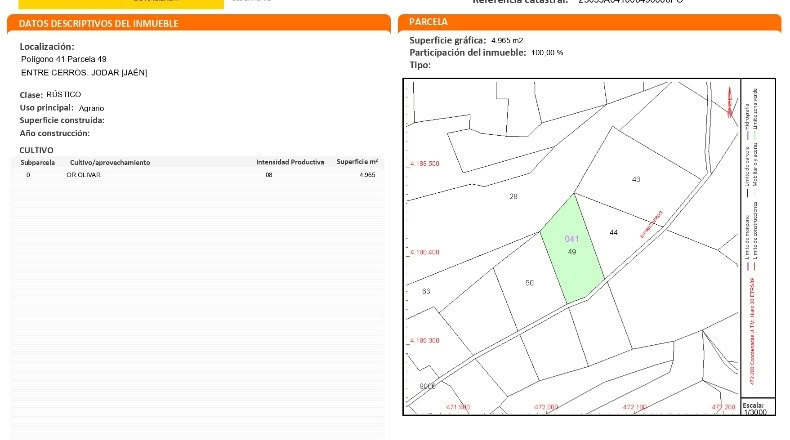Click the 'CULTIVO' table title
This screenshot has width=790, height=440.
[x=36, y=150]
